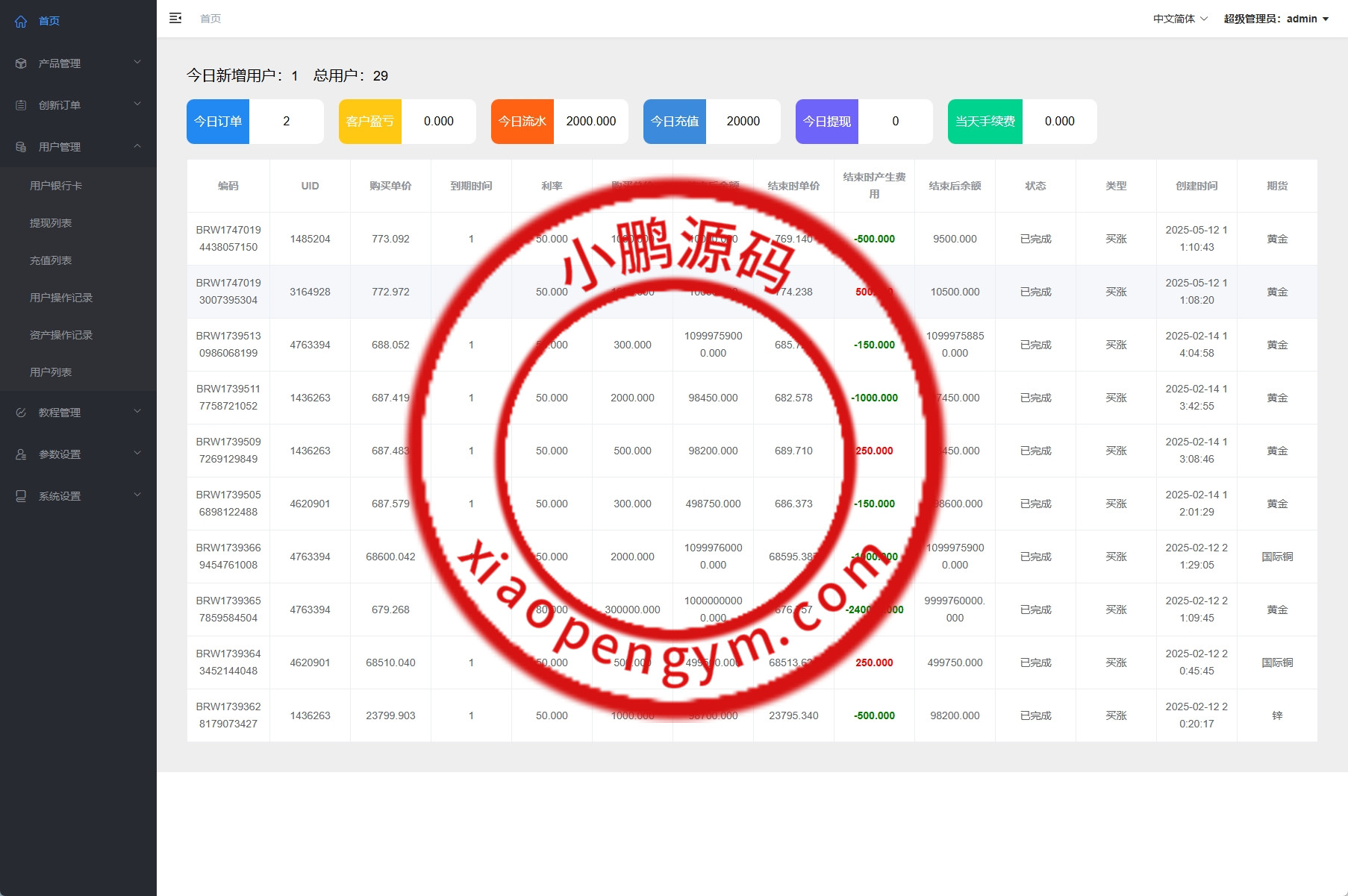Select 提现列表 in the sidebar
The height and width of the screenshot is (896, 1348).
[x=51, y=223]
